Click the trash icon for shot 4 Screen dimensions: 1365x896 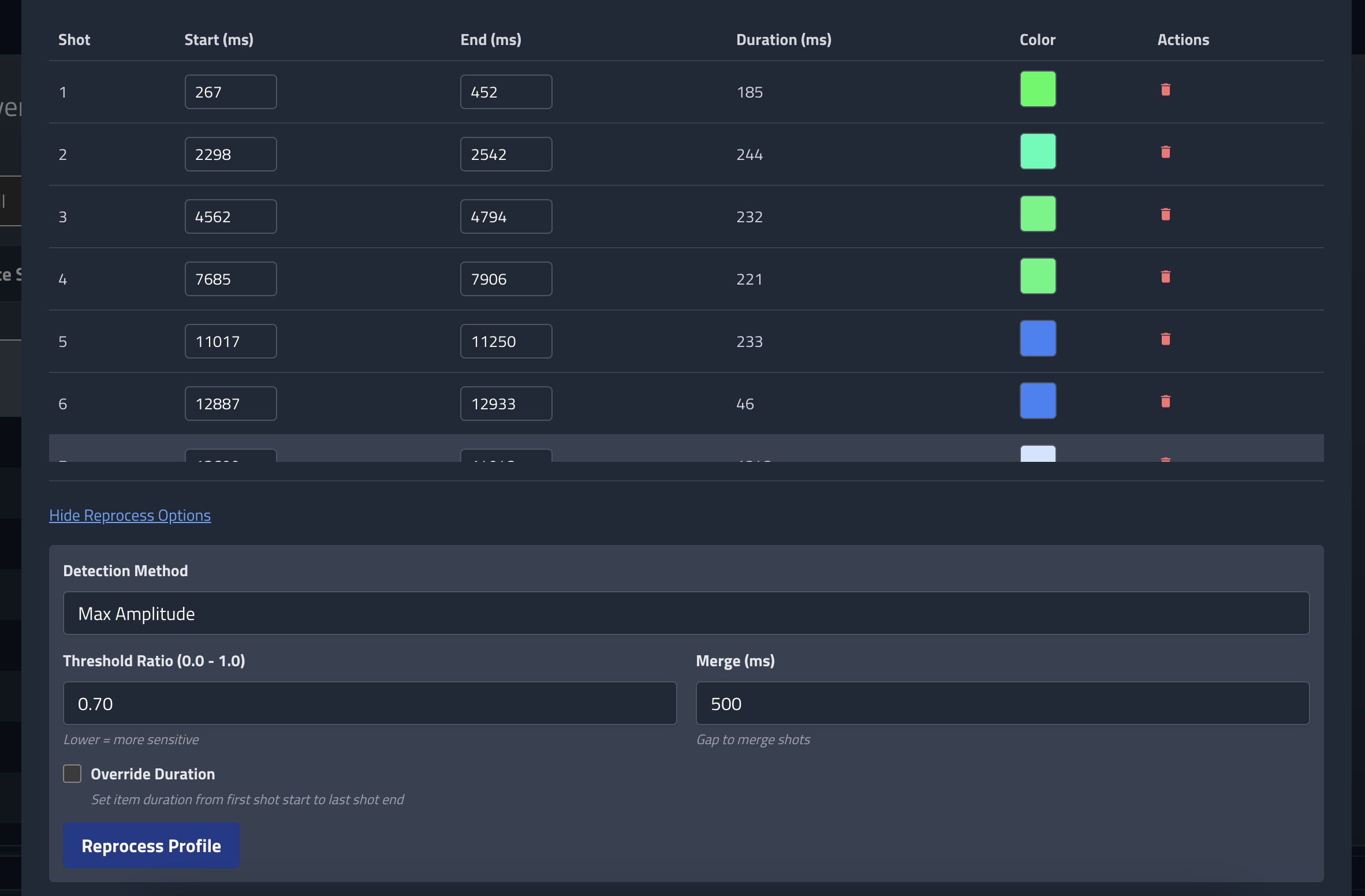[1165, 277]
